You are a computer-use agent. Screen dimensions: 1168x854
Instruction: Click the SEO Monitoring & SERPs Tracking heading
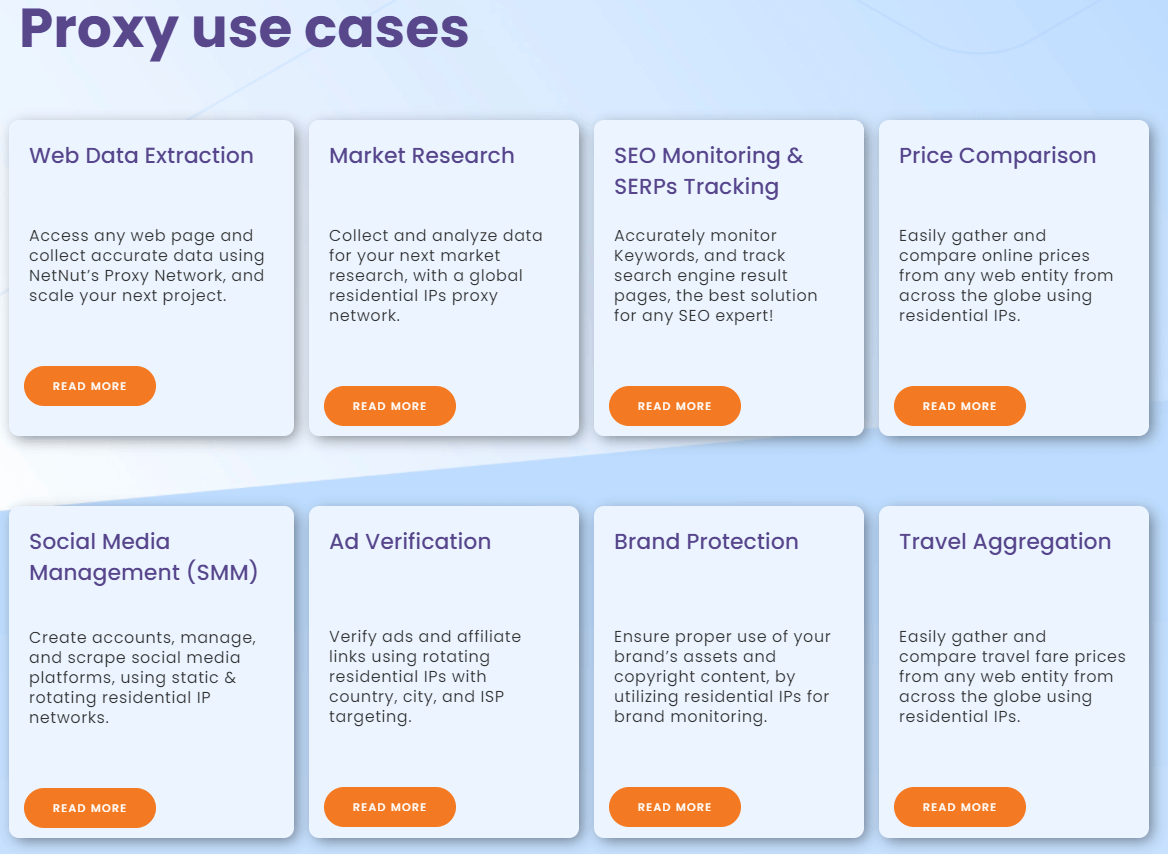(x=708, y=171)
